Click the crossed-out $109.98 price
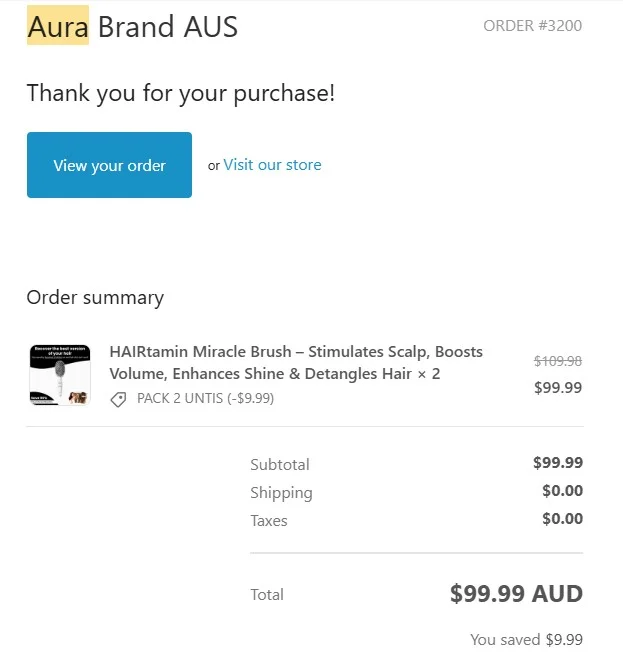This screenshot has width=623, height=662. pyautogui.click(x=557, y=361)
